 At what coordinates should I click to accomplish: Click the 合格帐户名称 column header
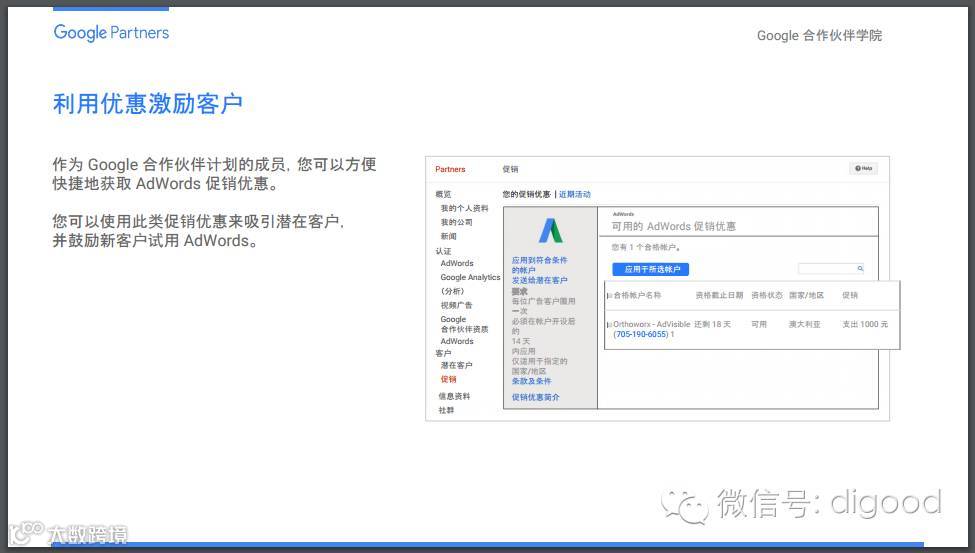point(637,295)
